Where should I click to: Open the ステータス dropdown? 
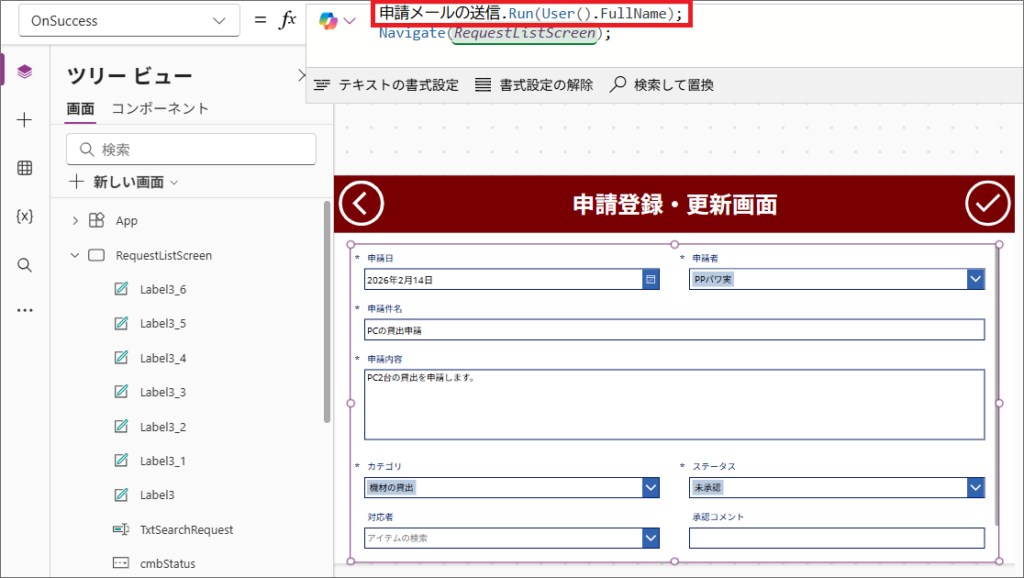tap(975, 487)
